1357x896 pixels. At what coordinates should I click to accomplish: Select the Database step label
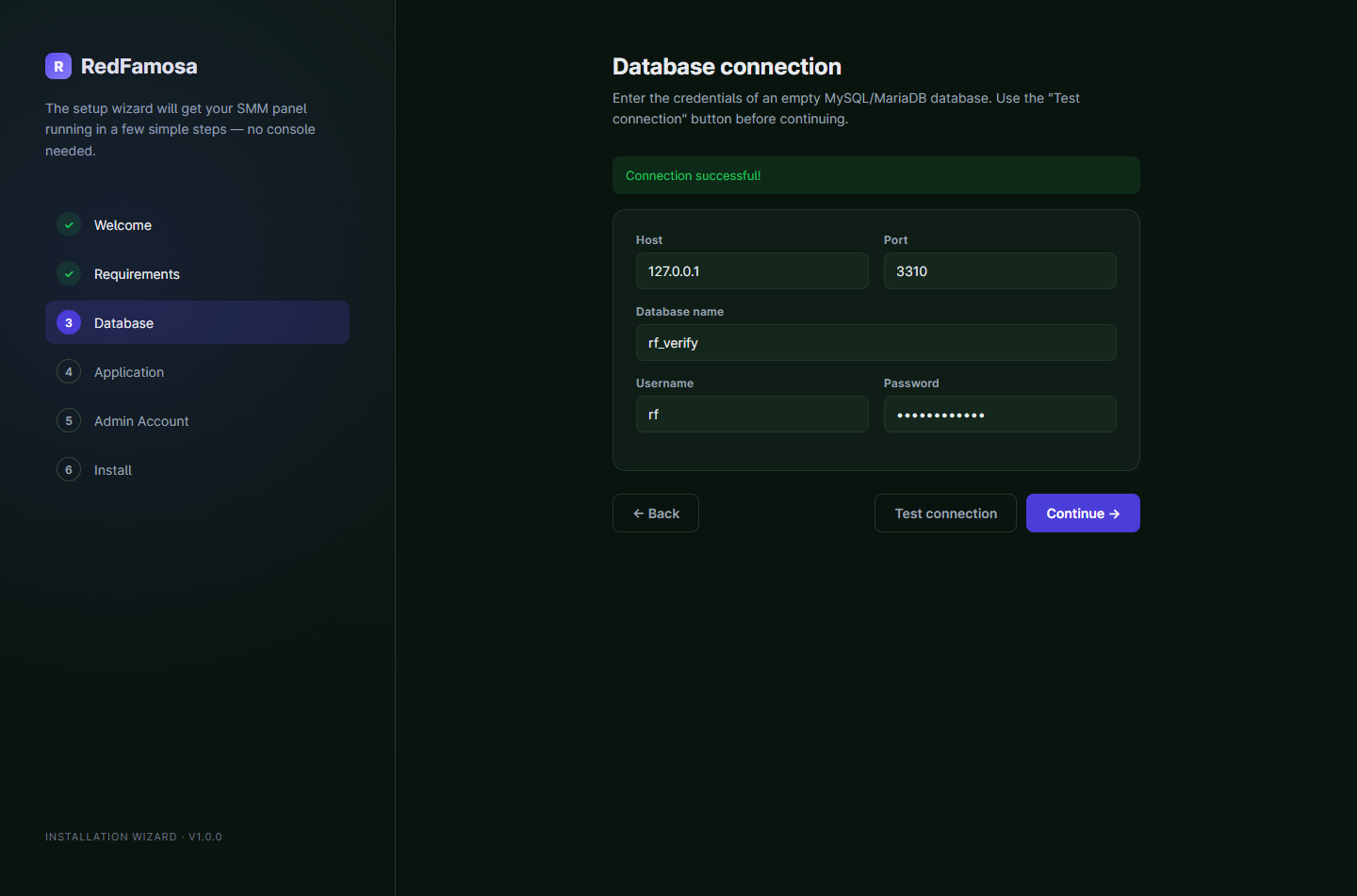click(123, 323)
